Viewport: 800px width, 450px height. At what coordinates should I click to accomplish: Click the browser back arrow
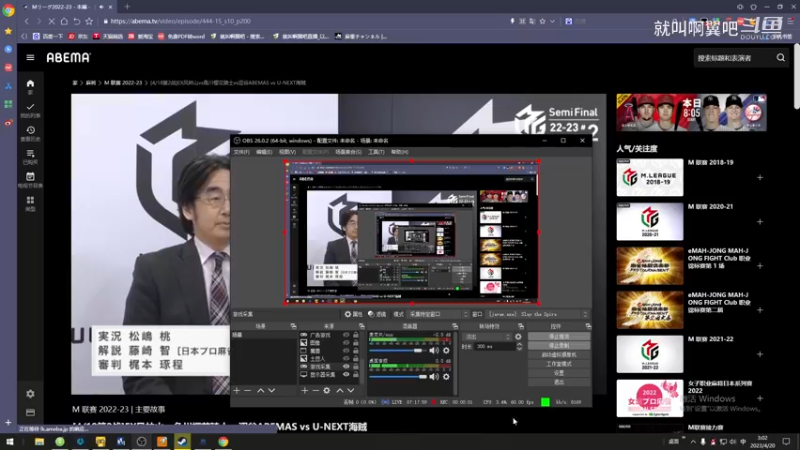[x=27, y=21]
